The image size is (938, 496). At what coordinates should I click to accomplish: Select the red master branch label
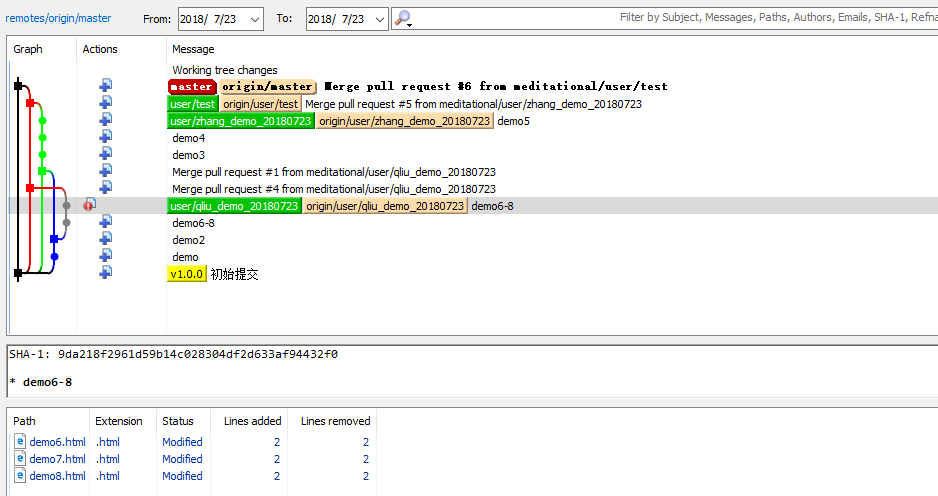click(192, 87)
